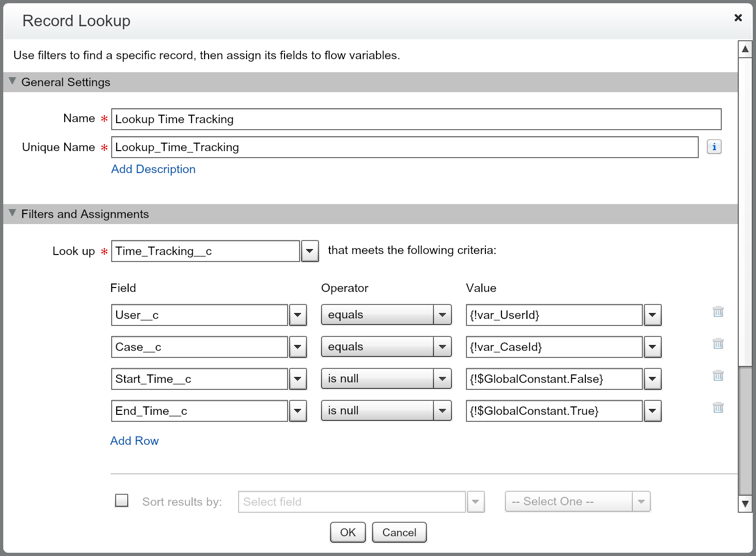The image size is (756, 556).
Task: Remove the End_Time__c filter row
Action: pos(718,408)
